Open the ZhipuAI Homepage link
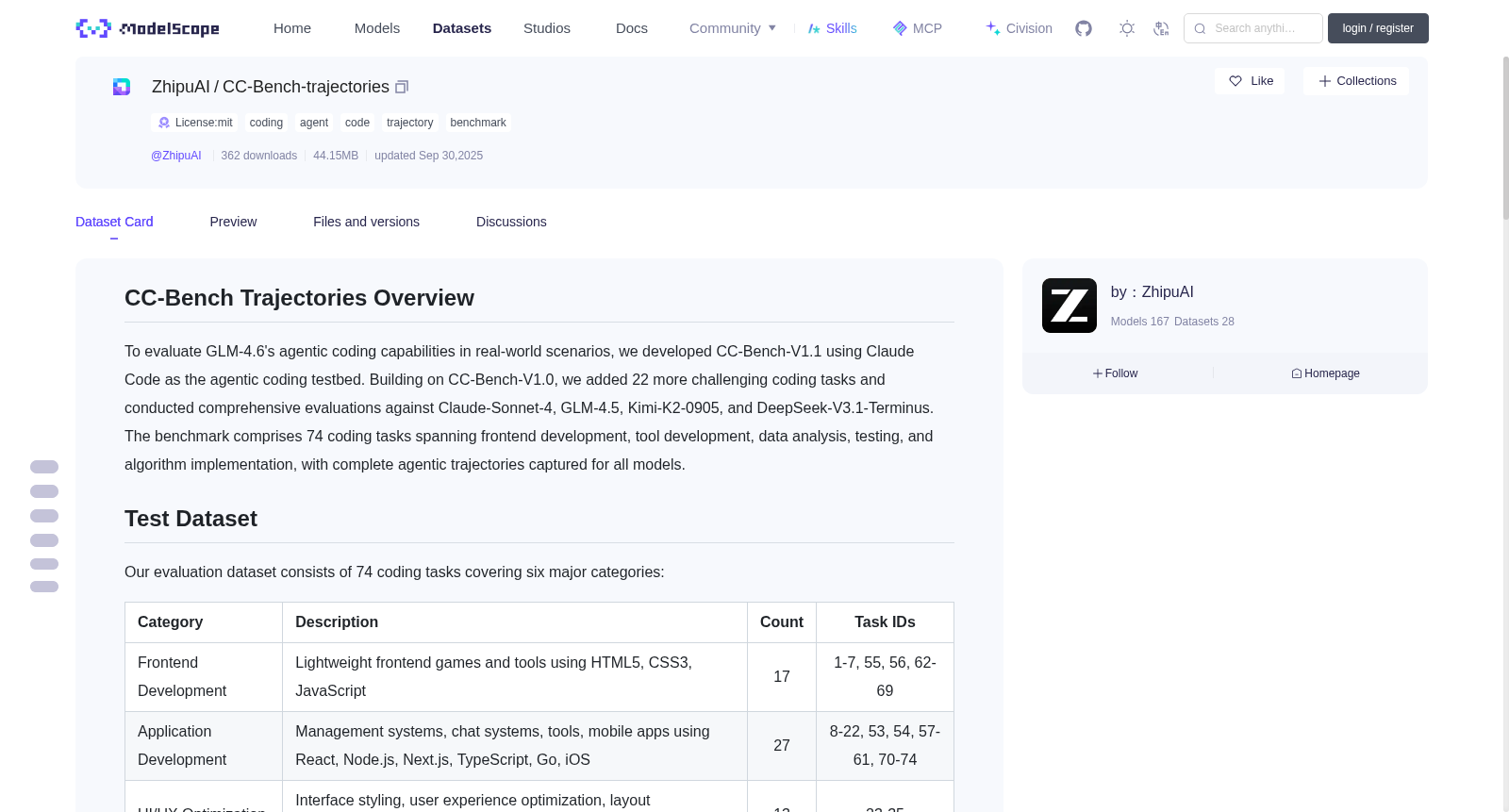Image resolution: width=1509 pixels, height=812 pixels. (x=1325, y=373)
